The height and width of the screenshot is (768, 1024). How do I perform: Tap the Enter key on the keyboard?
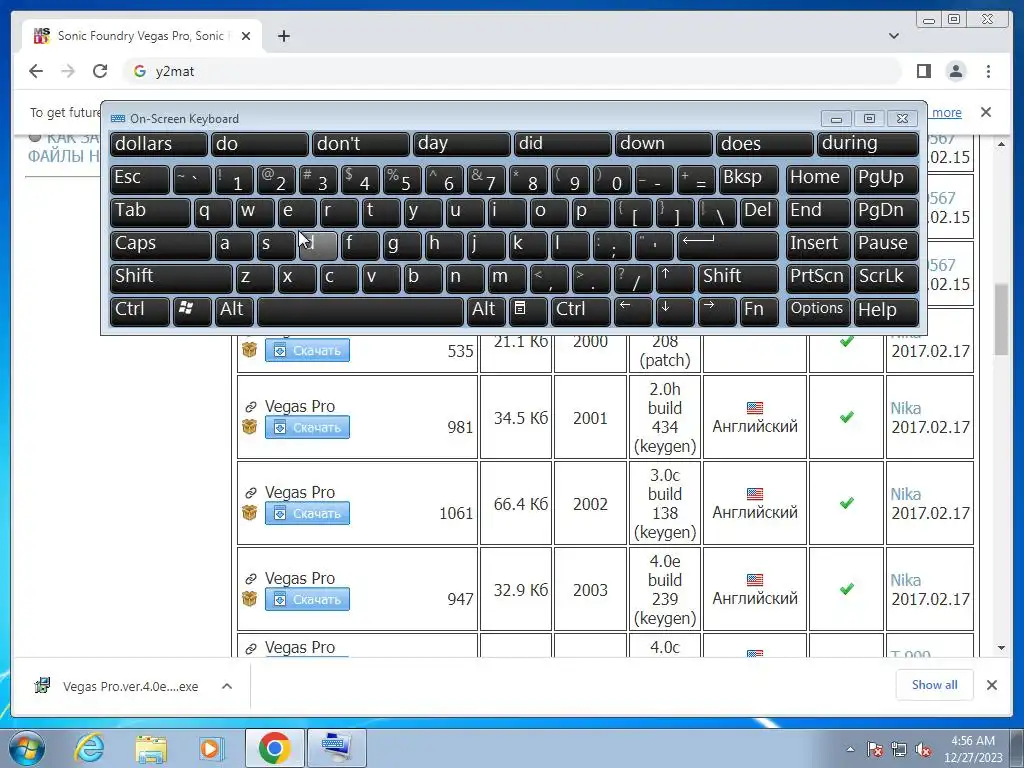(728, 245)
